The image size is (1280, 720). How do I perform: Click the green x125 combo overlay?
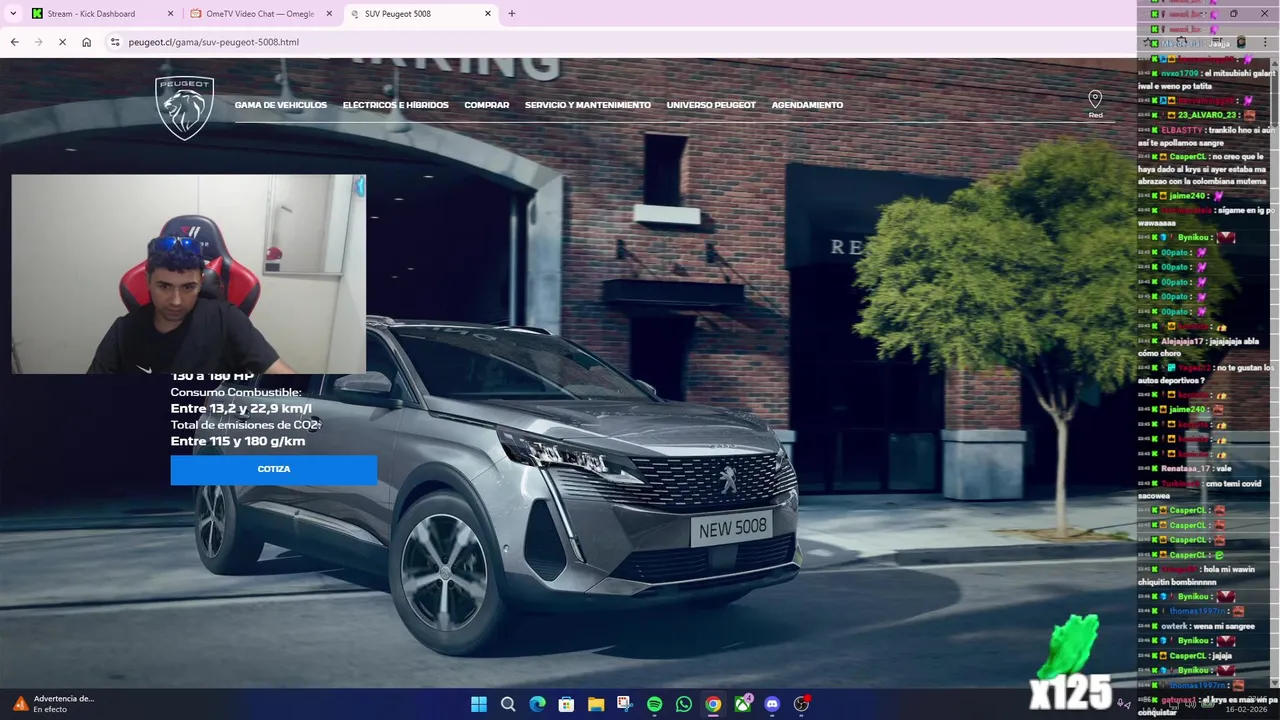click(x=1071, y=663)
